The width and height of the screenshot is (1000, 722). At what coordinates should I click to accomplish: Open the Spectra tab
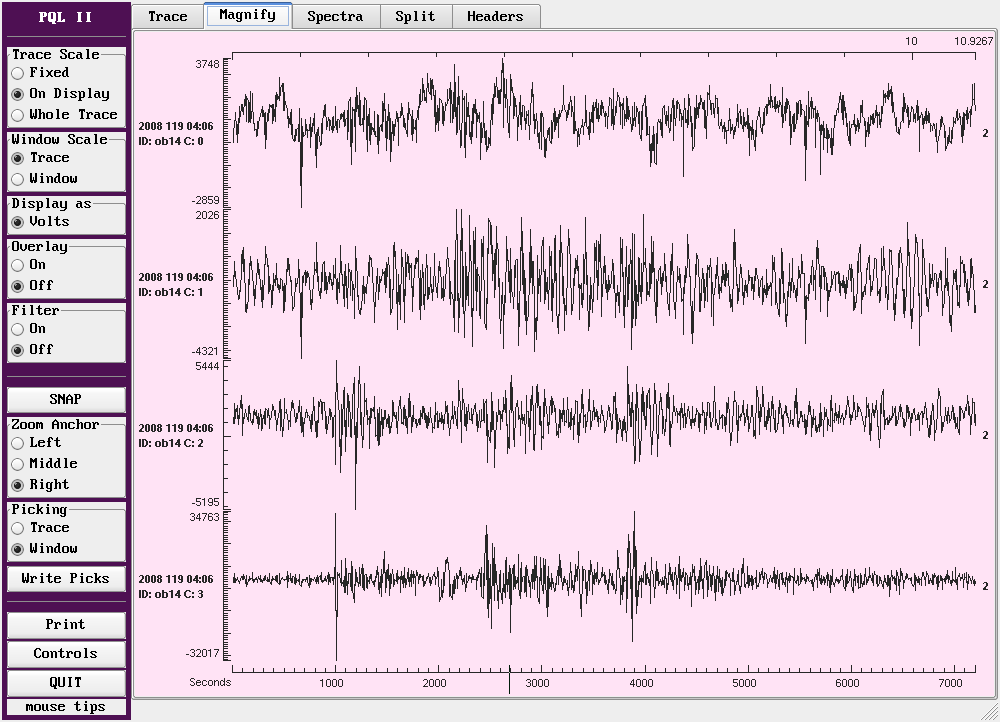pyautogui.click(x=335, y=16)
